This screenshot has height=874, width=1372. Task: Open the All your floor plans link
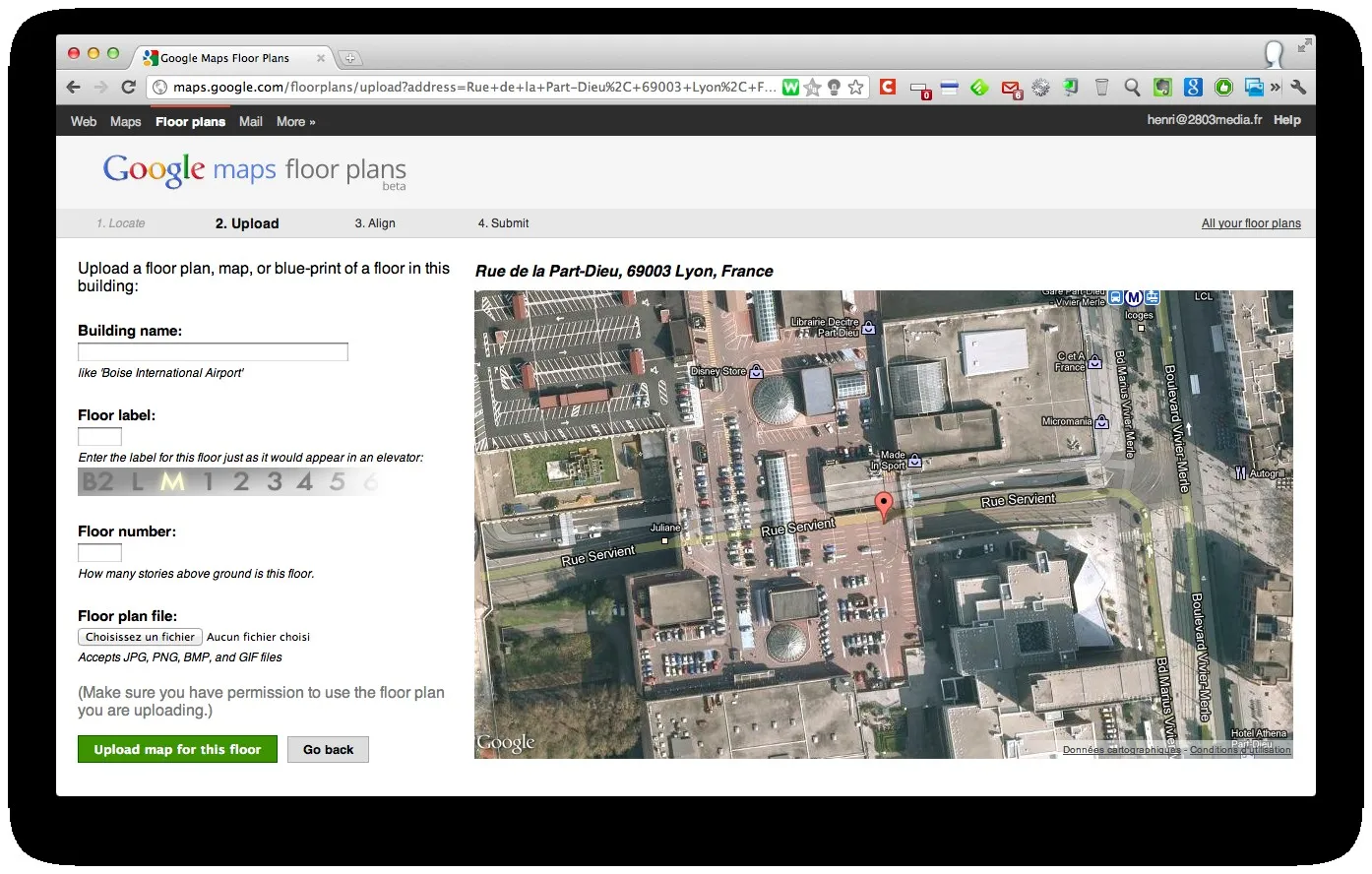(x=1251, y=223)
